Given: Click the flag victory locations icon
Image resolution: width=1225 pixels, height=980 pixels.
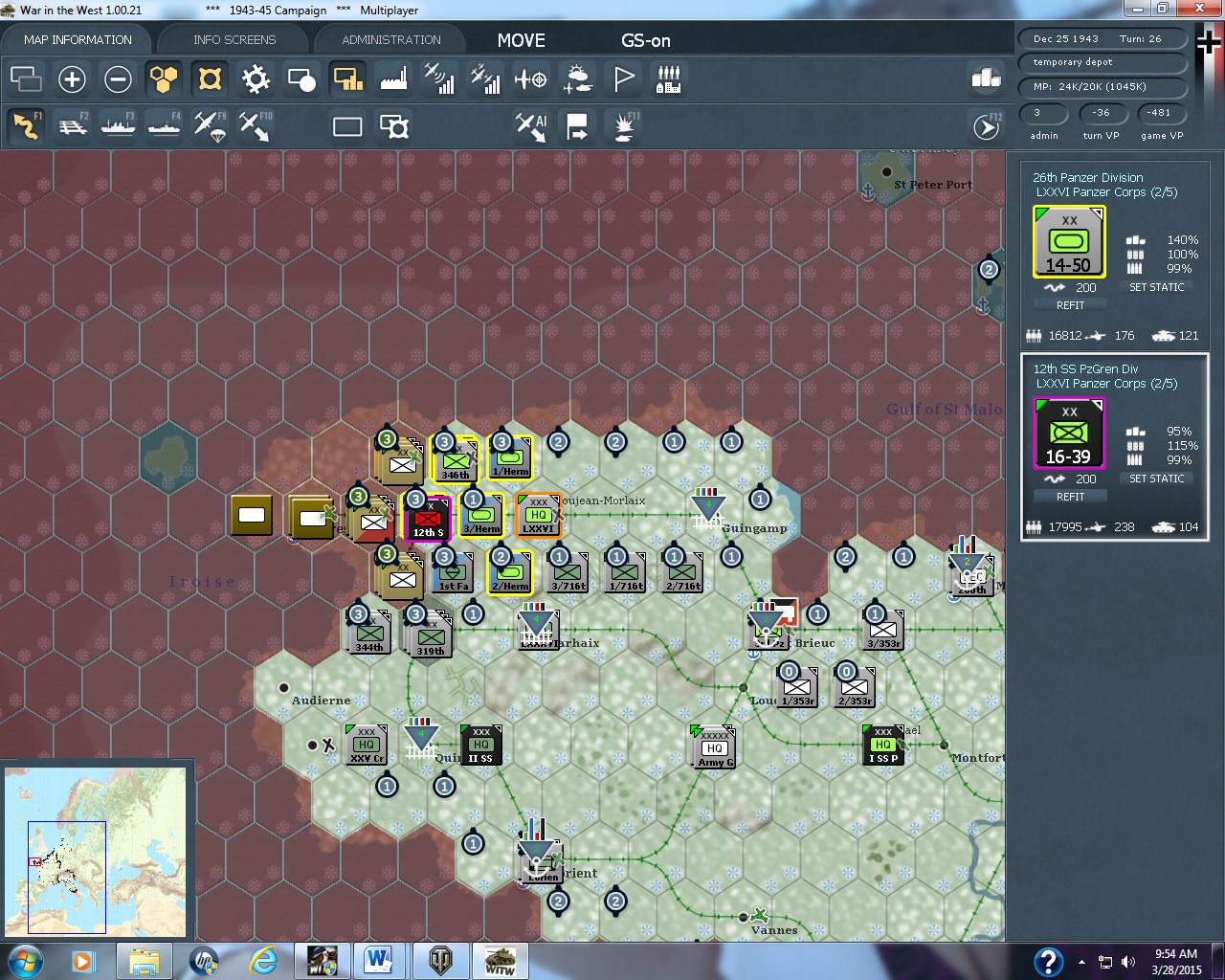Looking at the screenshot, I should pos(623,78).
